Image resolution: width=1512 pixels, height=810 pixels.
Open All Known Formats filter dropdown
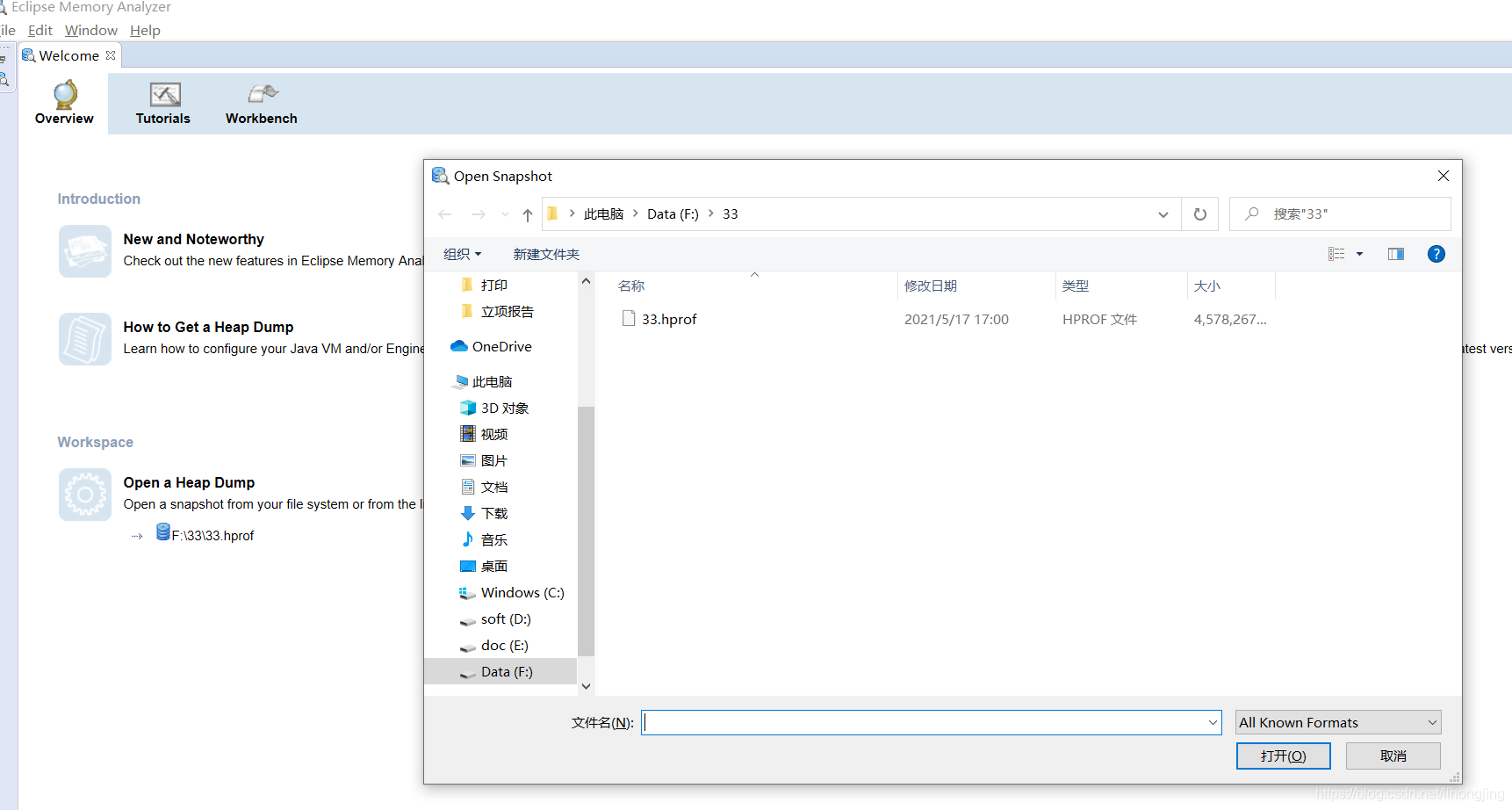coord(1338,722)
